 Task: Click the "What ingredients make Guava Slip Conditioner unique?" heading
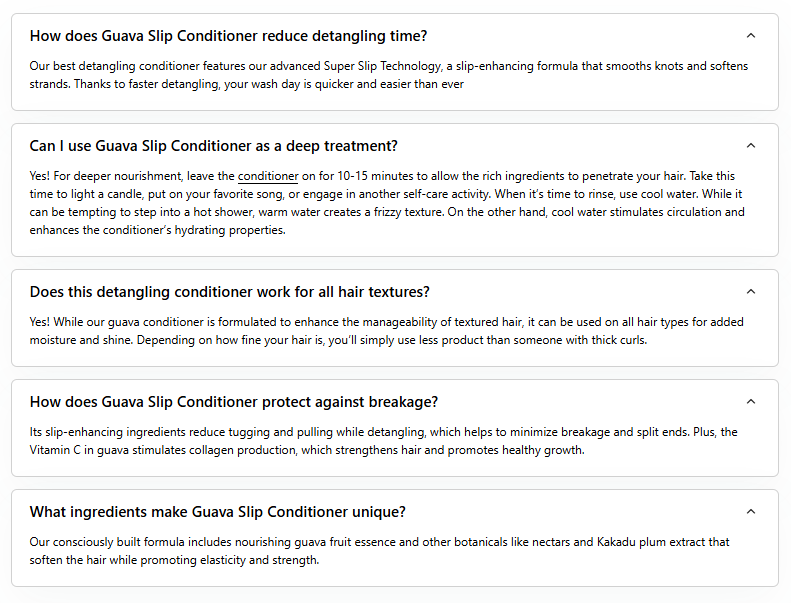point(217,512)
